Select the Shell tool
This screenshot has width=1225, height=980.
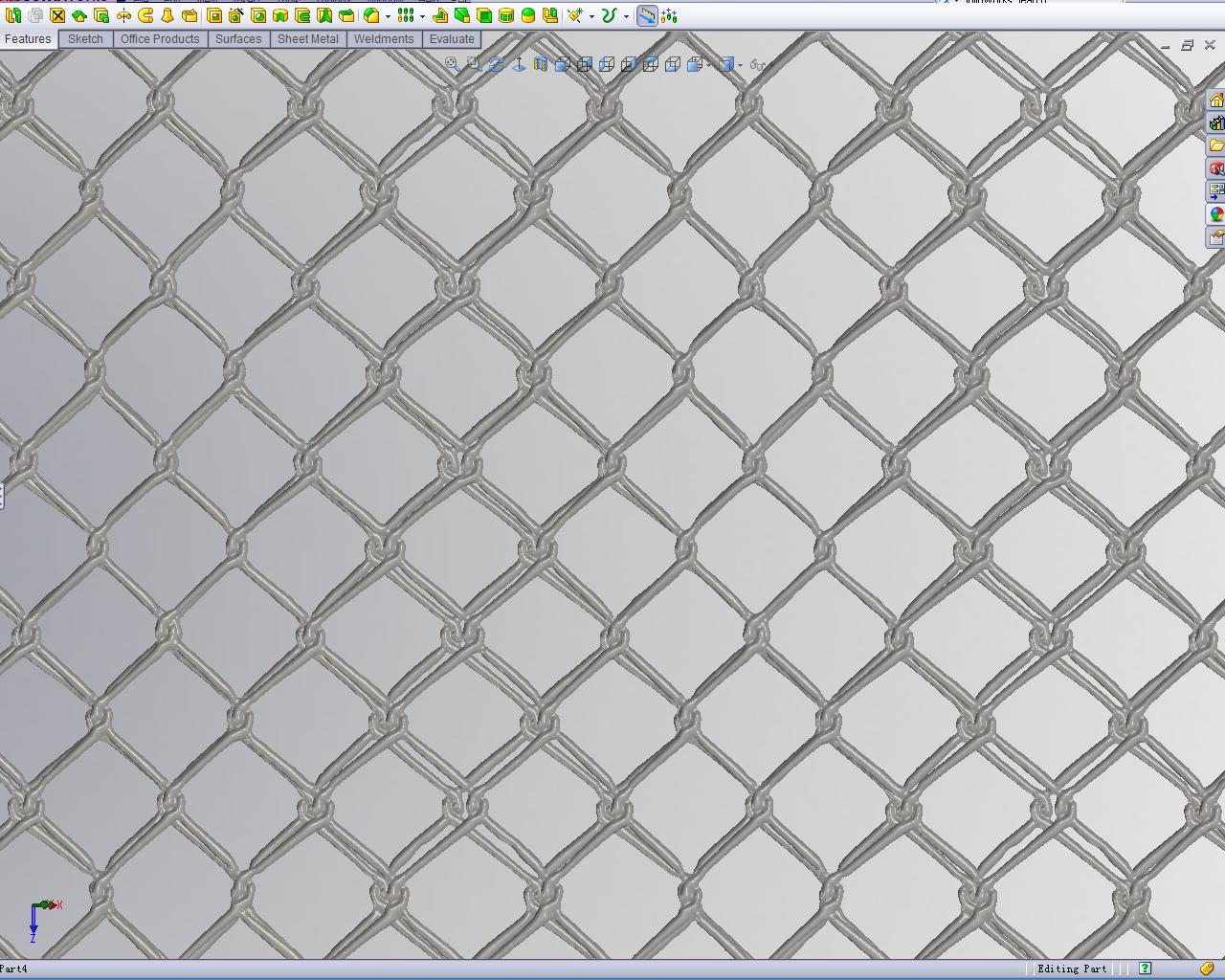pos(484,15)
